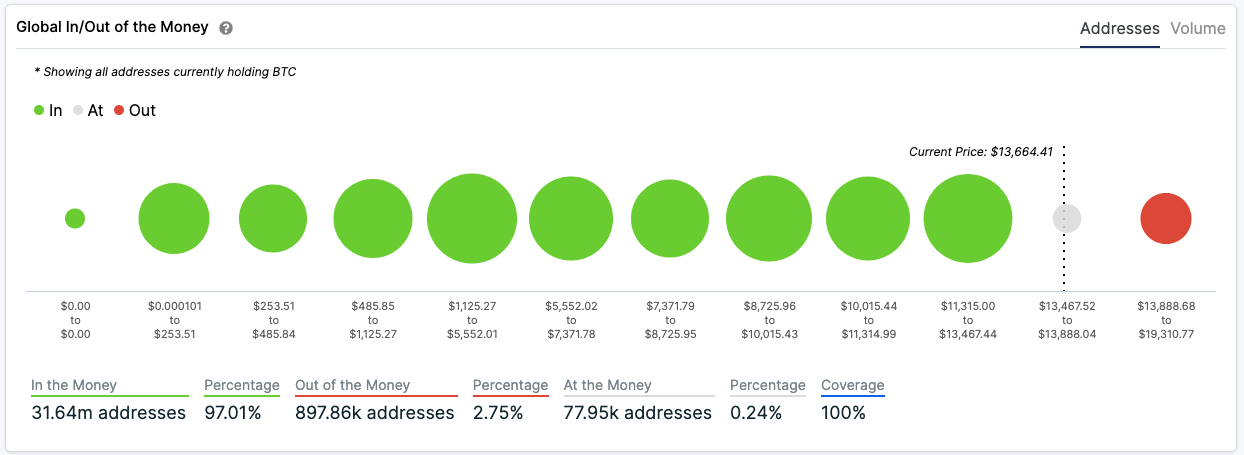The width and height of the screenshot is (1244, 455).
Task: Click the bubble above $253.51 to $485.84
Action: [x=272, y=218]
